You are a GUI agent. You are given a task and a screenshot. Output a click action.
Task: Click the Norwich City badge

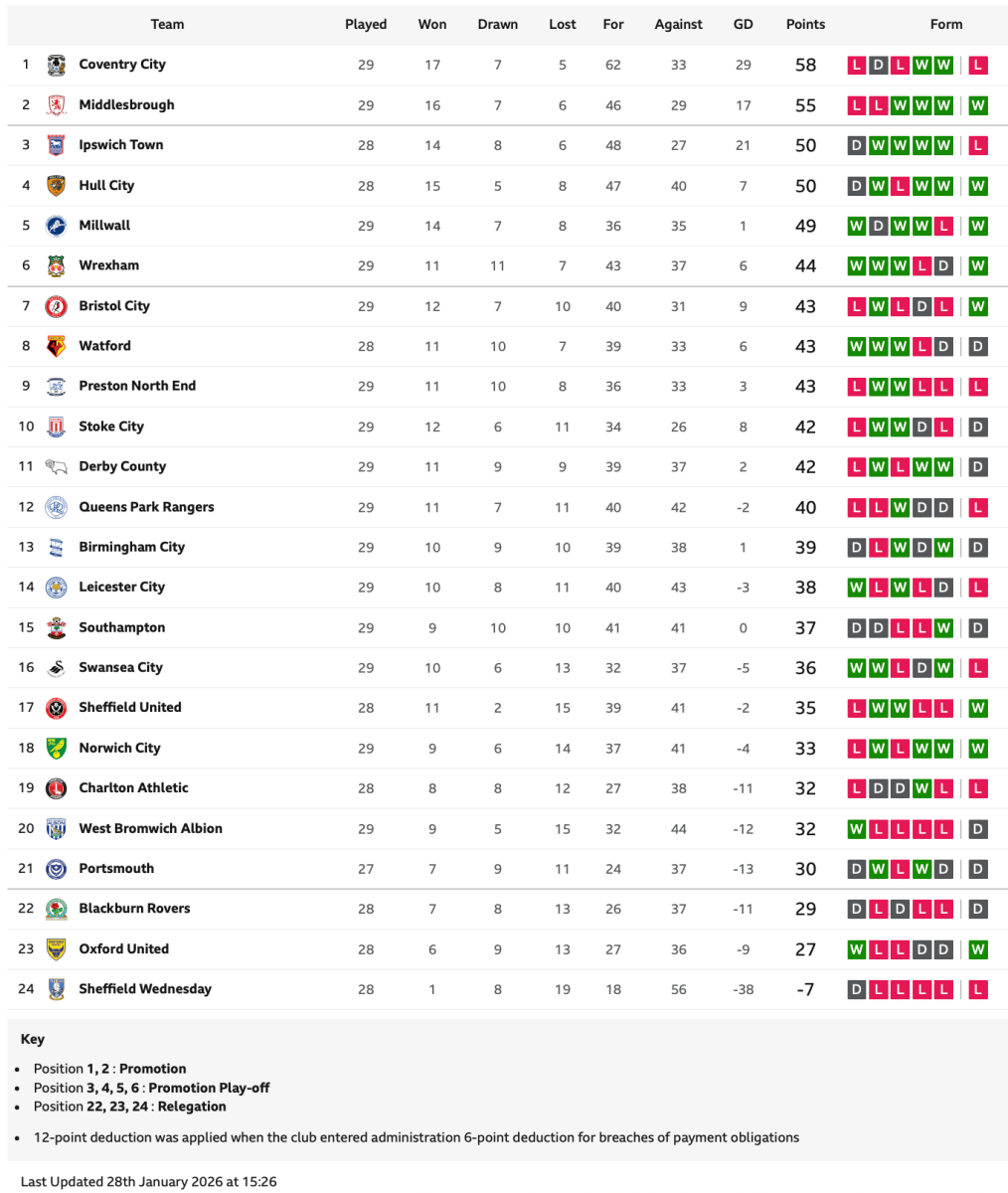(x=56, y=748)
